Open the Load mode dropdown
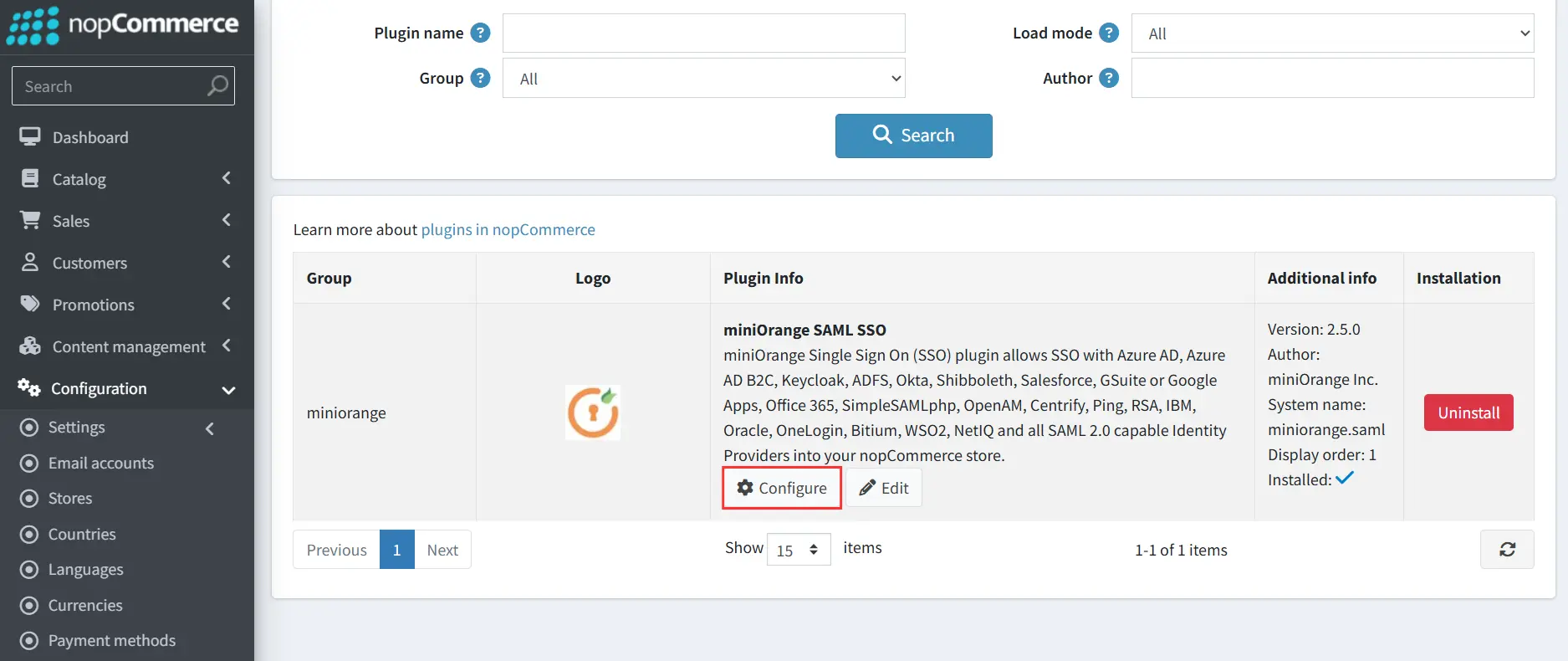This screenshot has height=661, width=1568. pos(1333,33)
